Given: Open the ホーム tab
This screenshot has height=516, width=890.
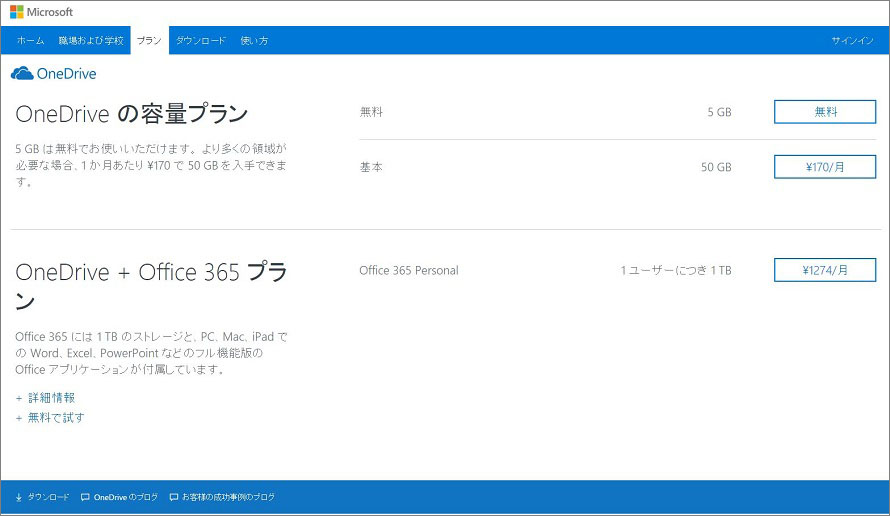Looking at the screenshot, I should 31,40.
